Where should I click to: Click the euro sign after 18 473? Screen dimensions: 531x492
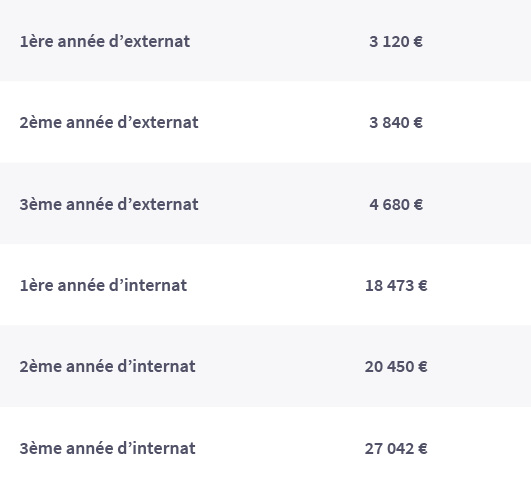click(423, 285)
